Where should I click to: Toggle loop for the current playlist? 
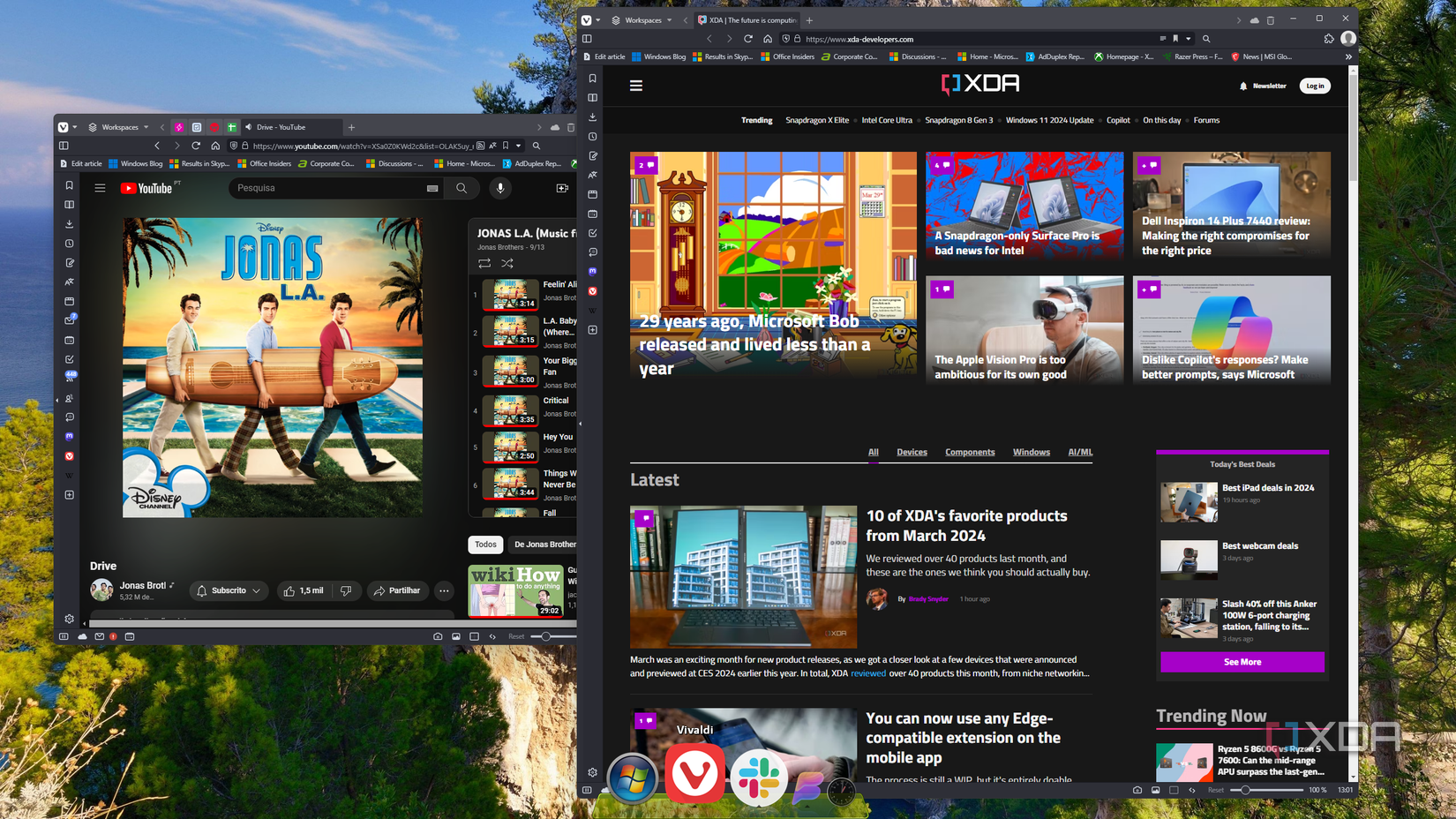point(484,262)
